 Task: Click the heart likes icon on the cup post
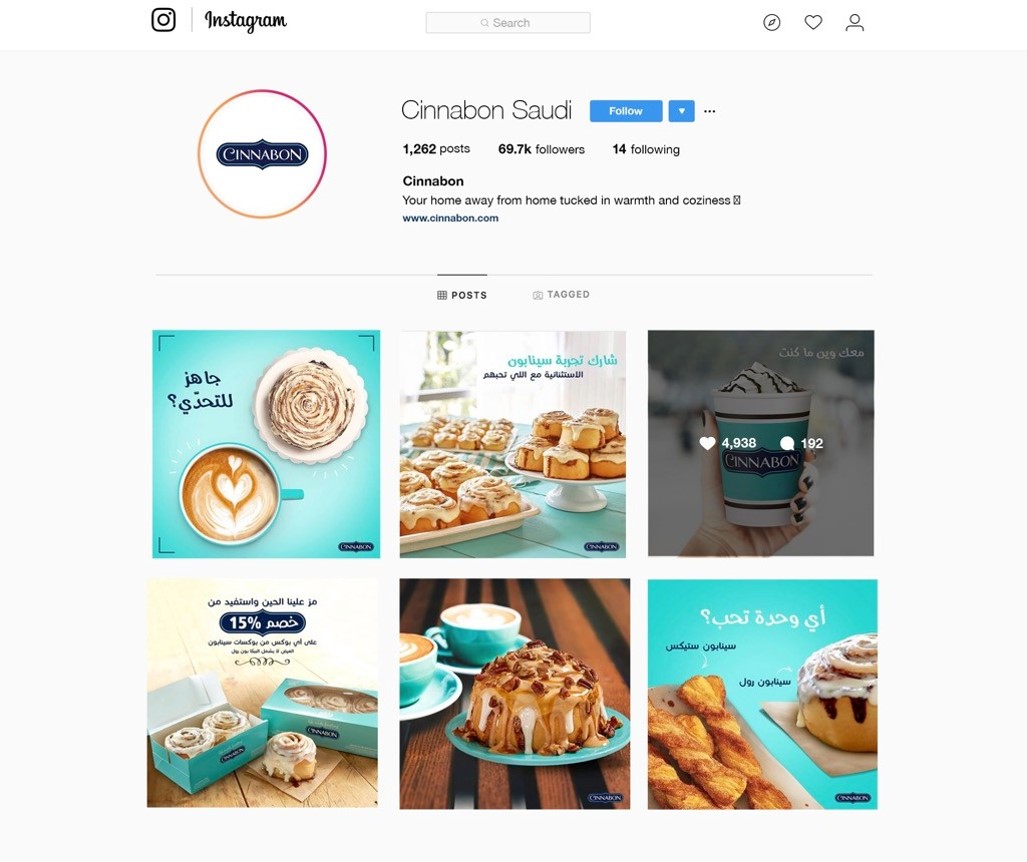point(707,443)
